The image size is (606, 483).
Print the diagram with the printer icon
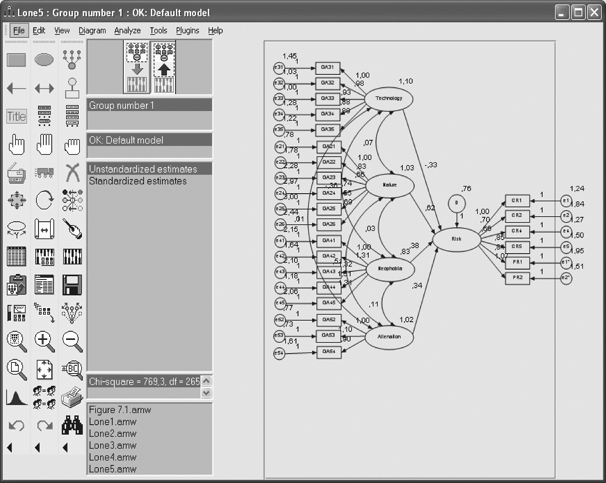coord(72,397)
